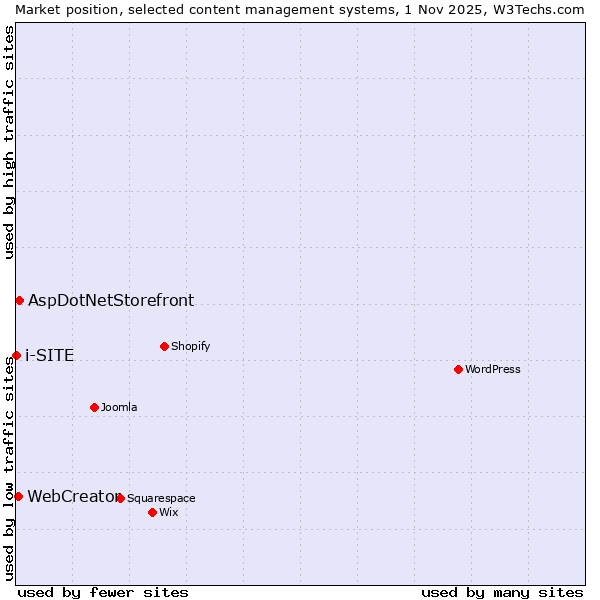
Task: Select the red Wix data point
Action: coord(152,512)
